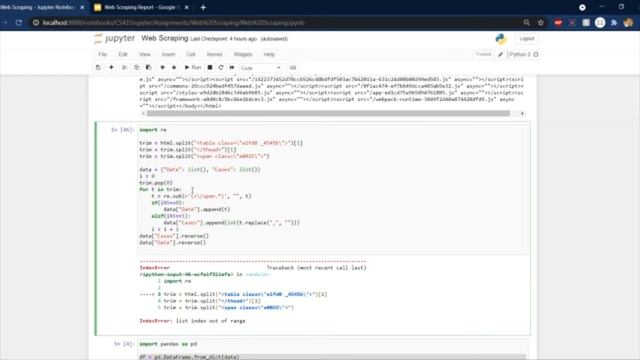Open the File menu

pos(102,54)
